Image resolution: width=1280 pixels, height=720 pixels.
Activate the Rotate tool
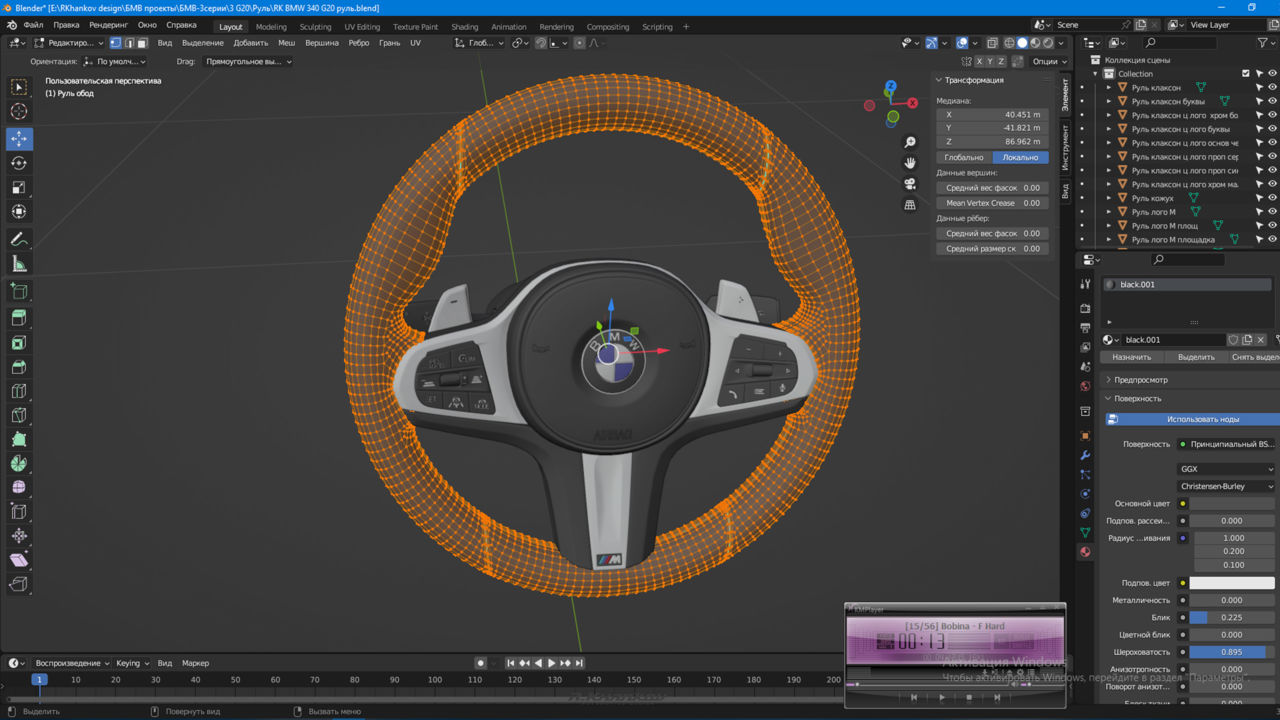click(x=19, y=163)
